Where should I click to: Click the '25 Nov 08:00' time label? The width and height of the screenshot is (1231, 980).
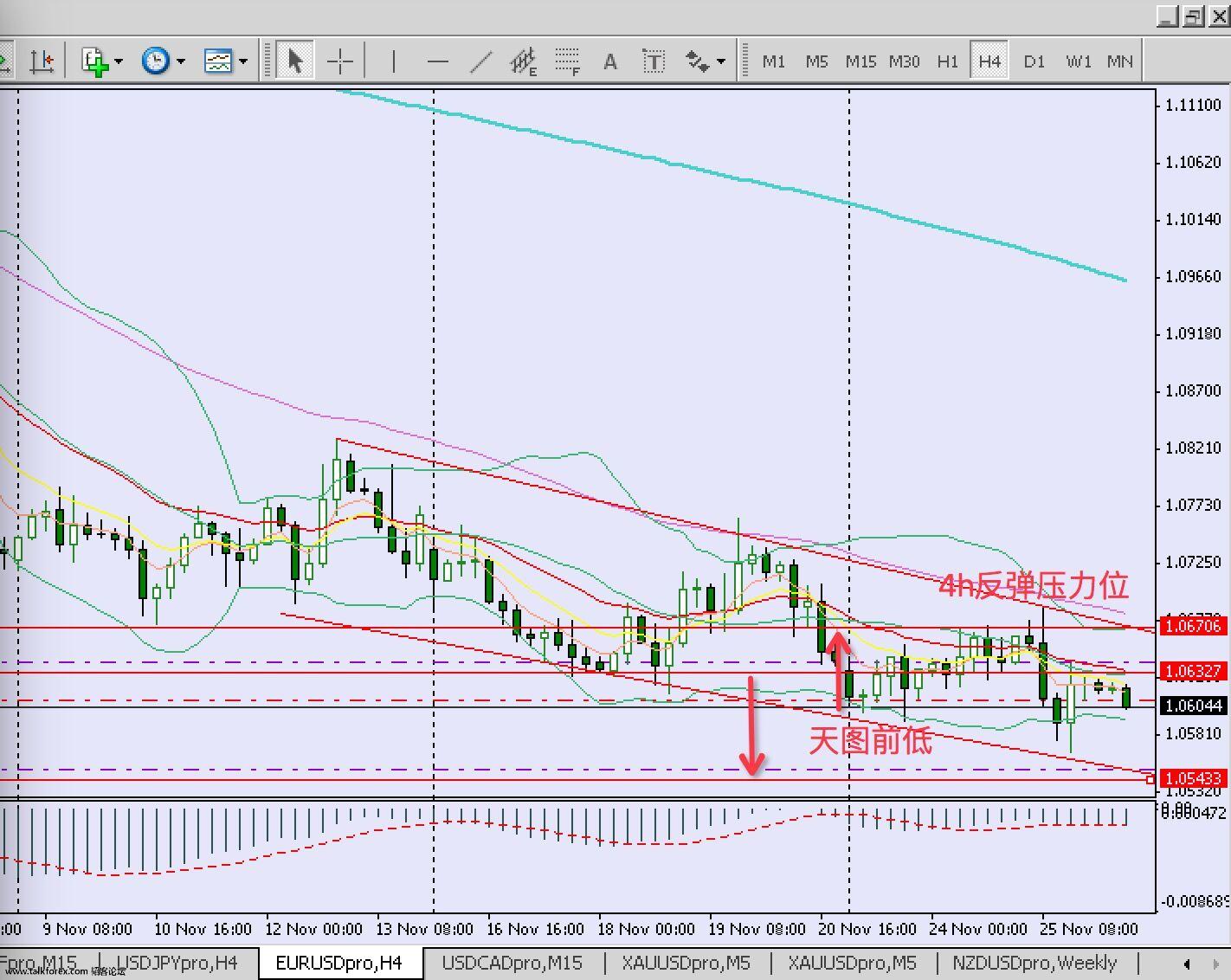click(1089, 929)
